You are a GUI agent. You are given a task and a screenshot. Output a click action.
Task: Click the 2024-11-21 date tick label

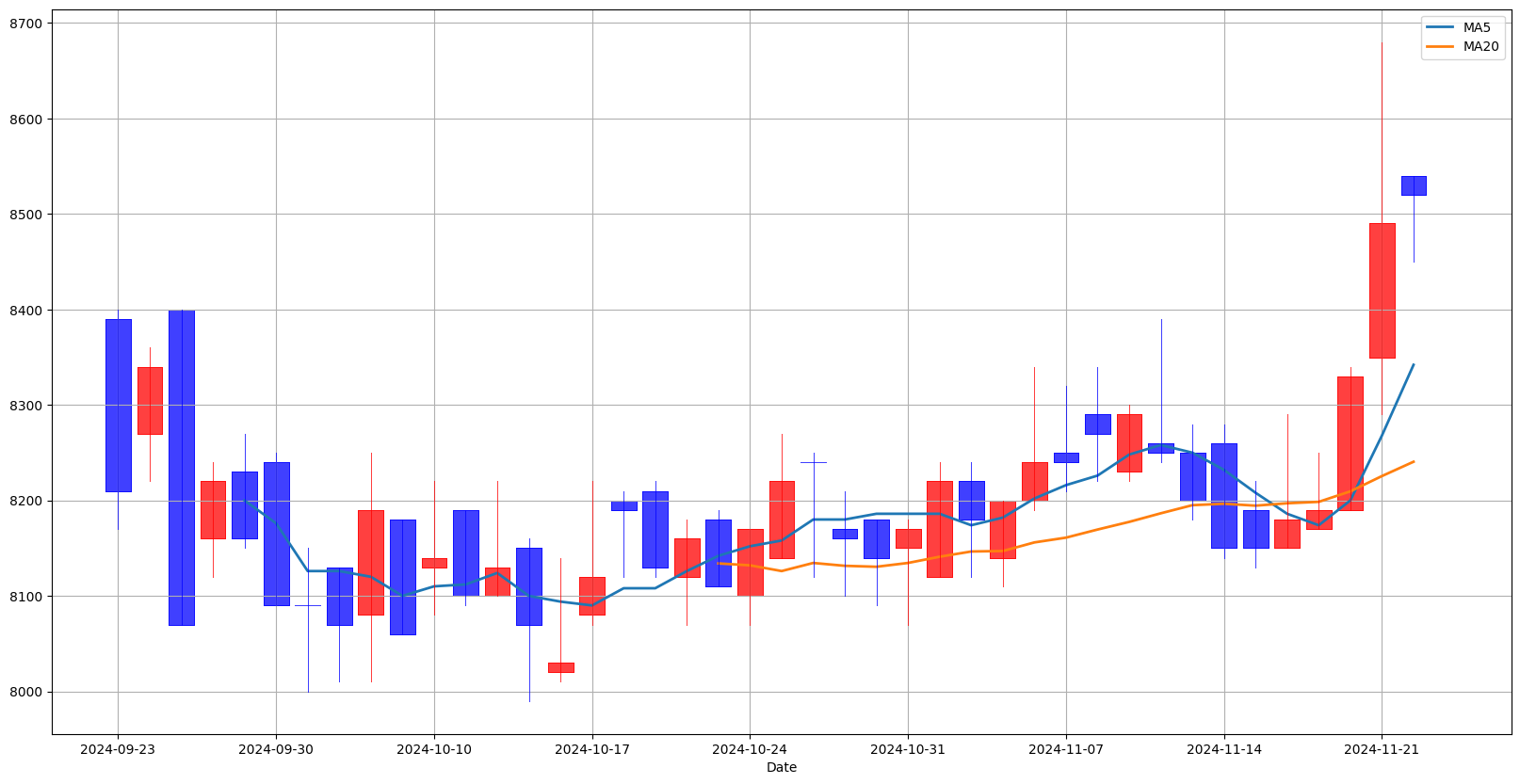[1382, 749]
